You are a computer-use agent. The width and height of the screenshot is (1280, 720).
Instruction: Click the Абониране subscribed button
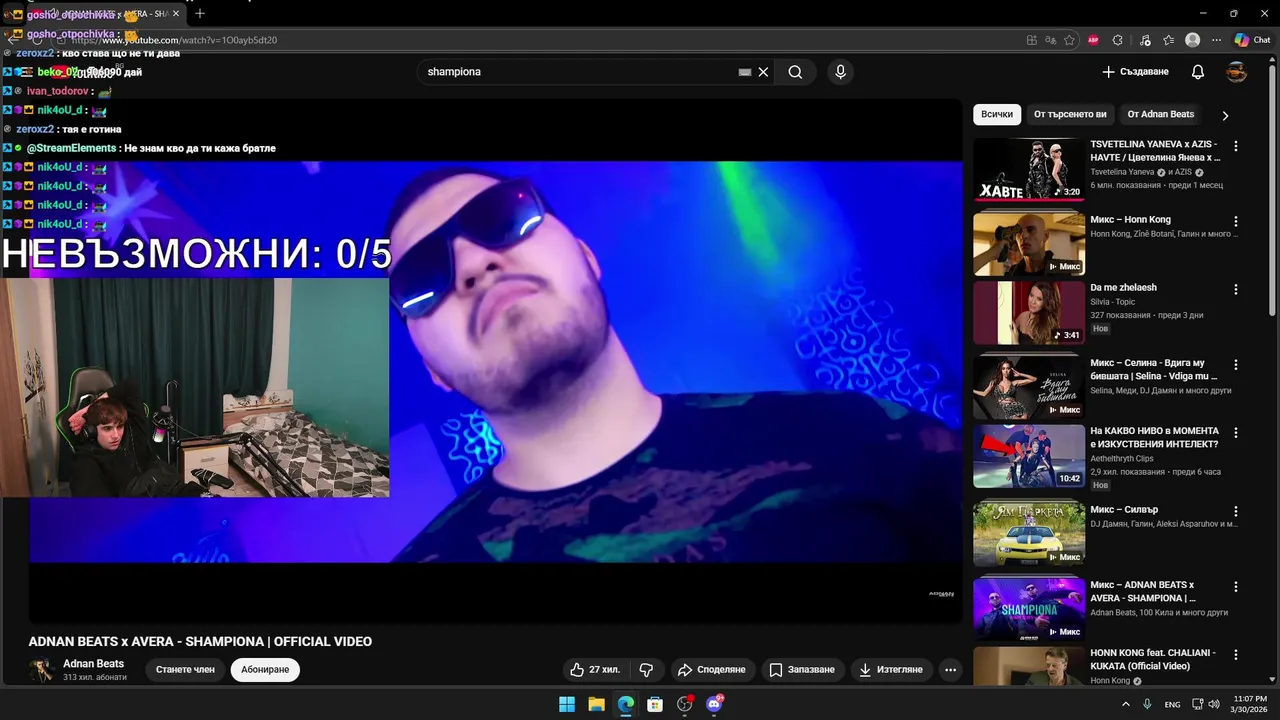(265, 669)
